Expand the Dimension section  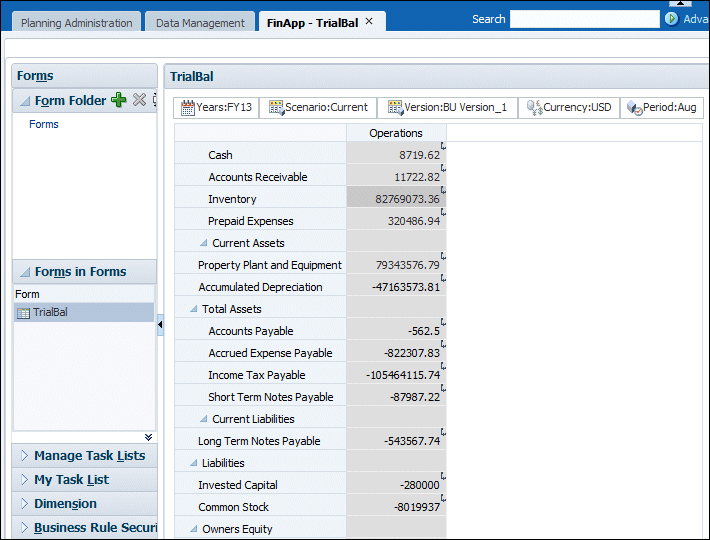[x=24, y=503]
